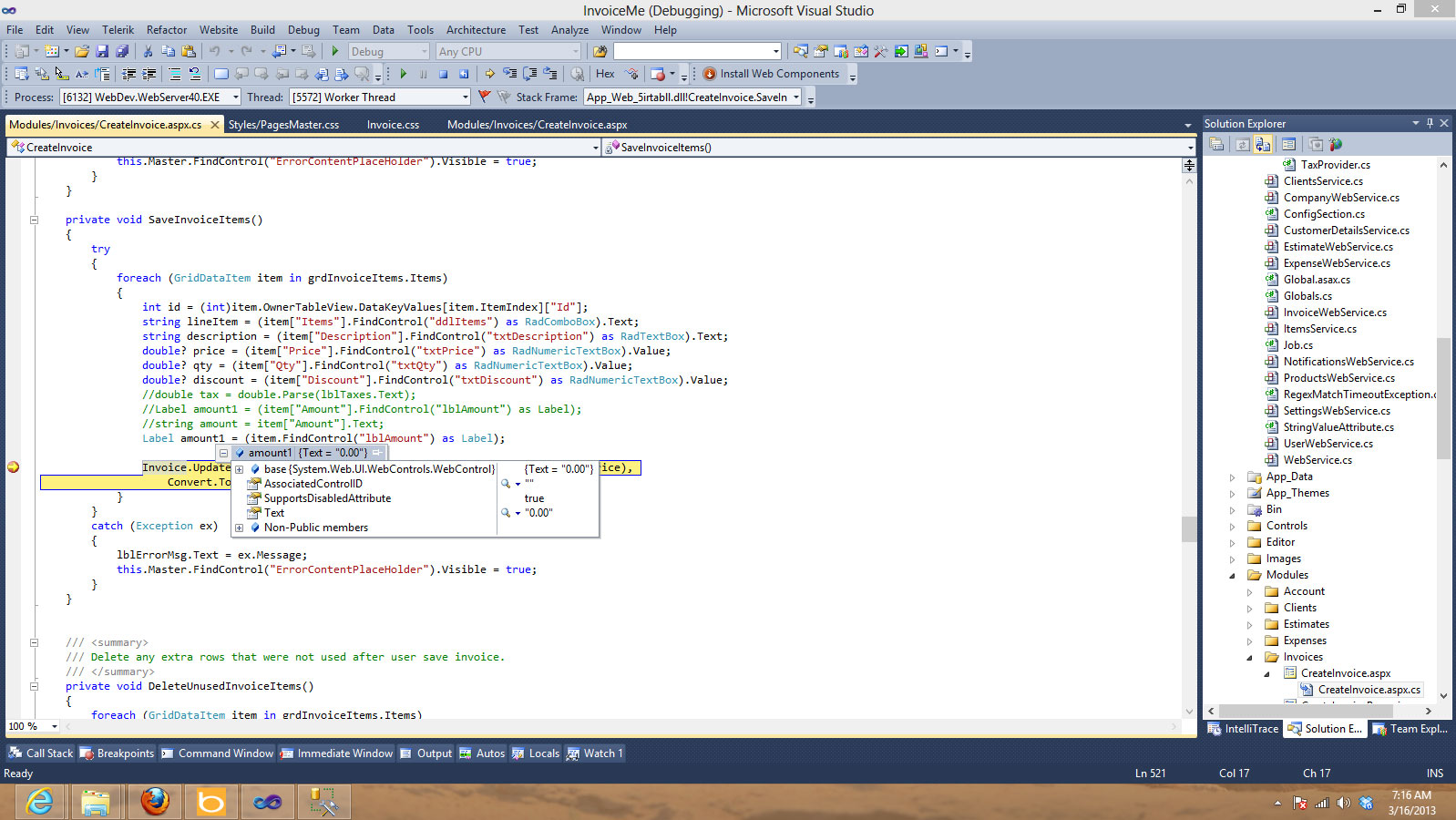Switch to the Styles/PagesMaster.css tab
Viewport: 1456px width, 820px height.
(283, 125)
